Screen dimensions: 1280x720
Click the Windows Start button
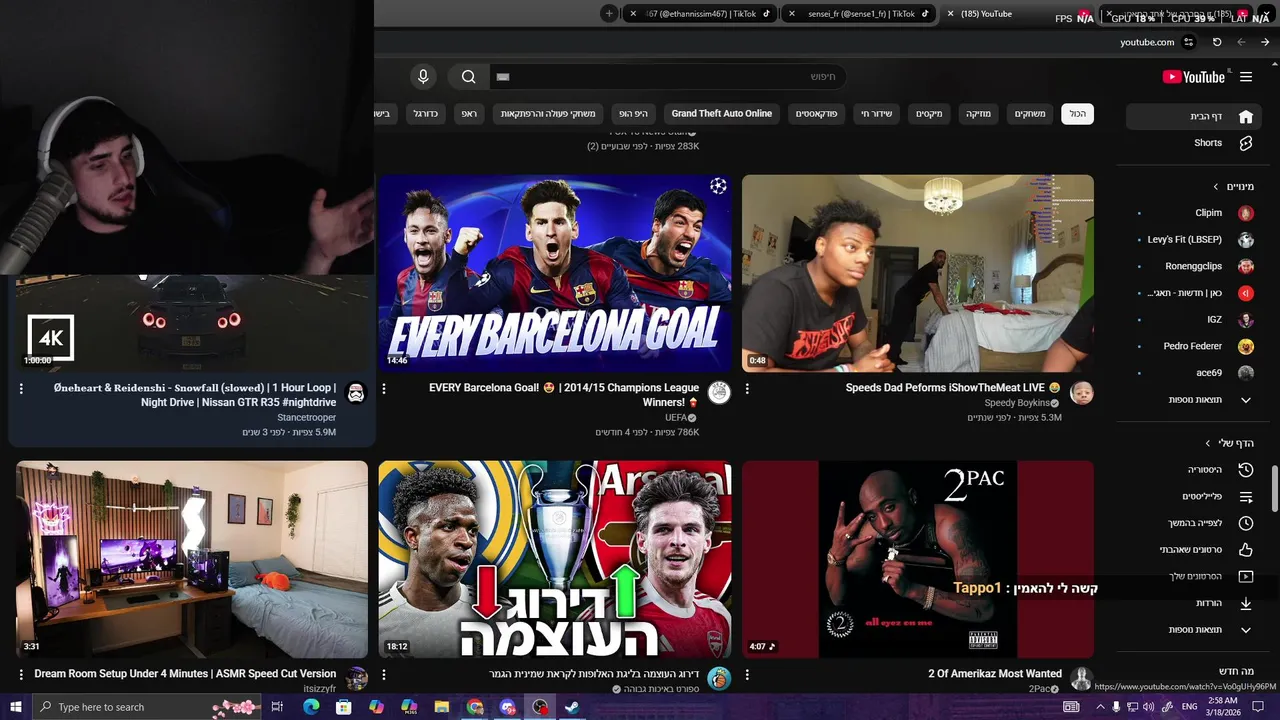tap(17, 707)
